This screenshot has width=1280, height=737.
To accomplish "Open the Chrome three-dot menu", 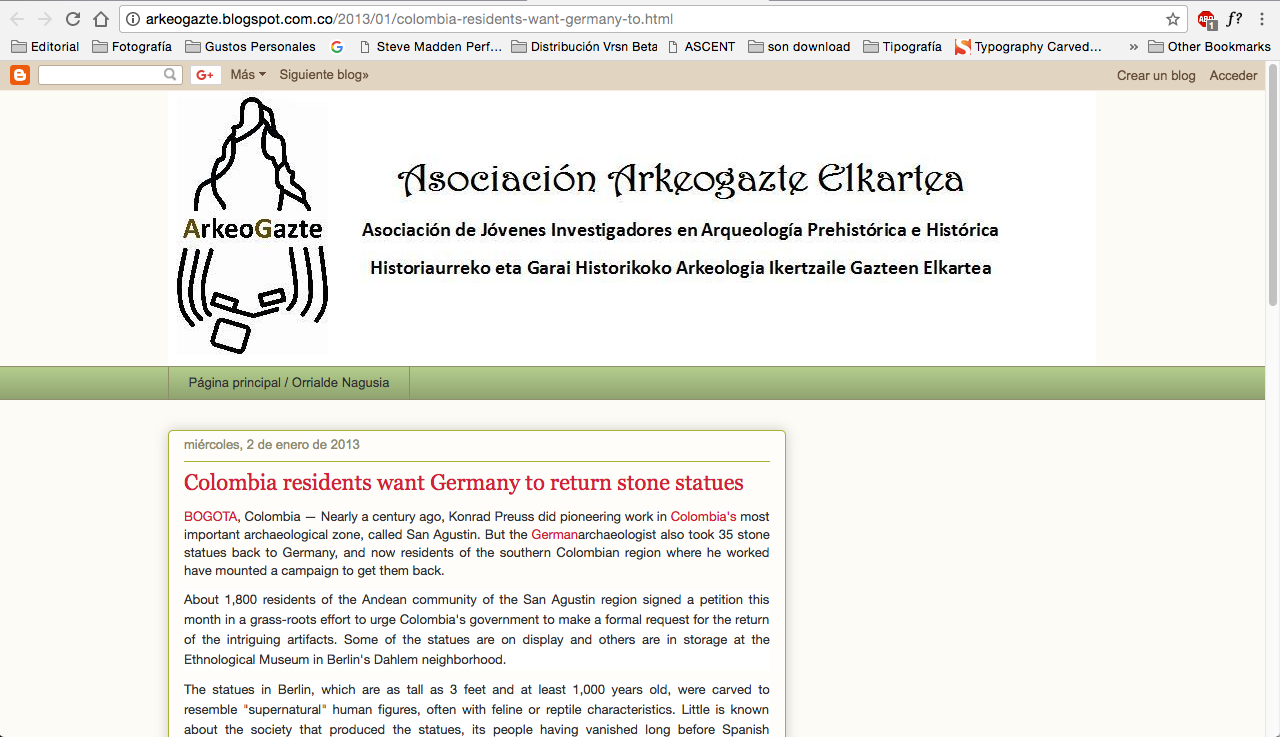I will pos(1262,19).
